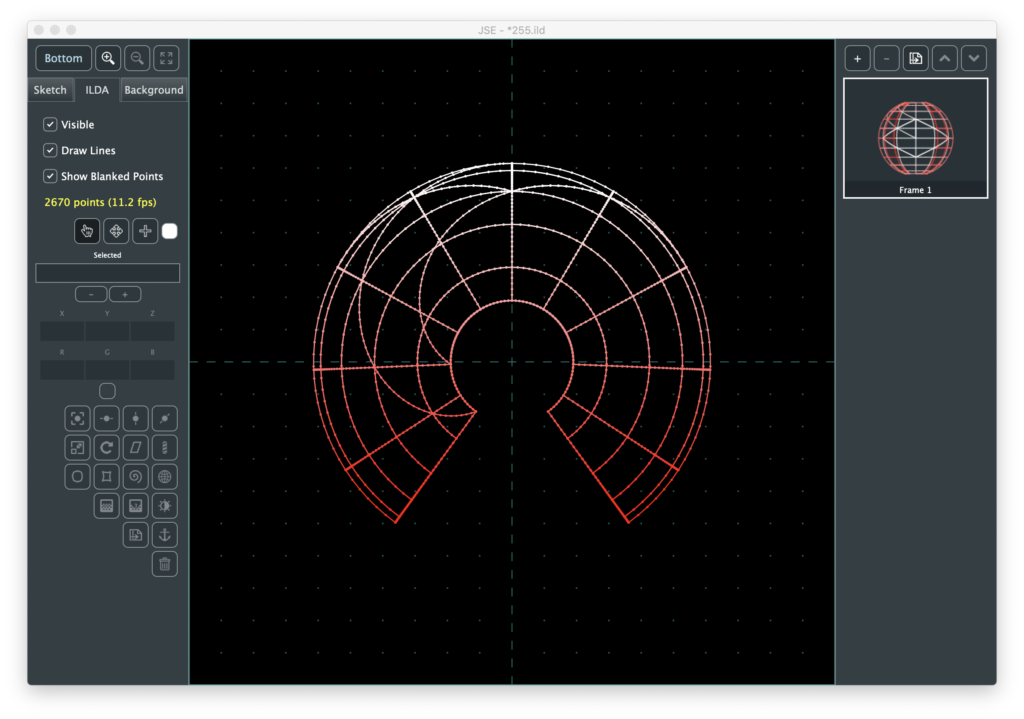The image size is (1024, 719).
Task: Choose the four-way move arrows tool
Action: 116,231
